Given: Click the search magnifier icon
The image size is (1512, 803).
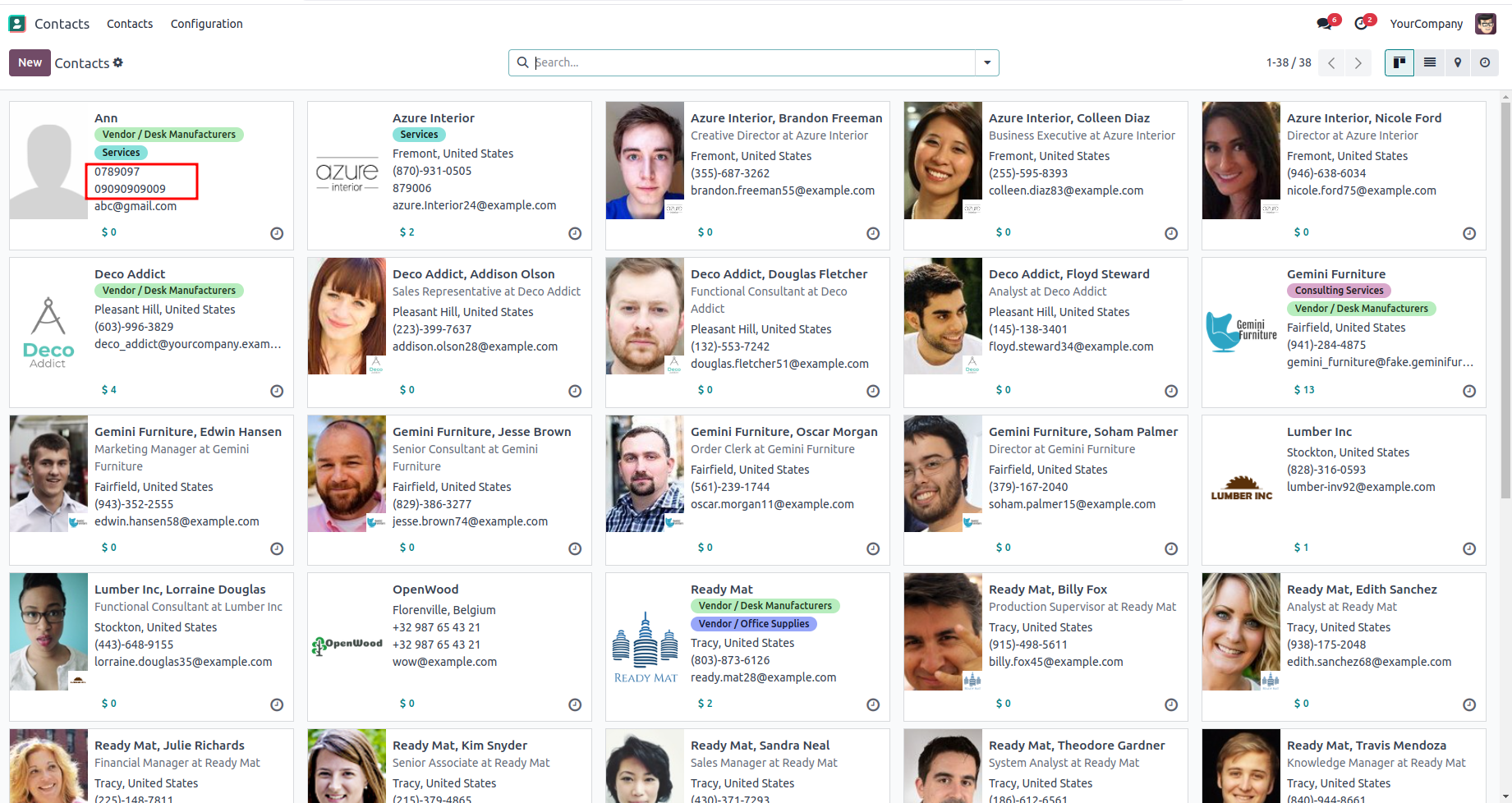Looking at the screenshot, I should pos(522,62).
